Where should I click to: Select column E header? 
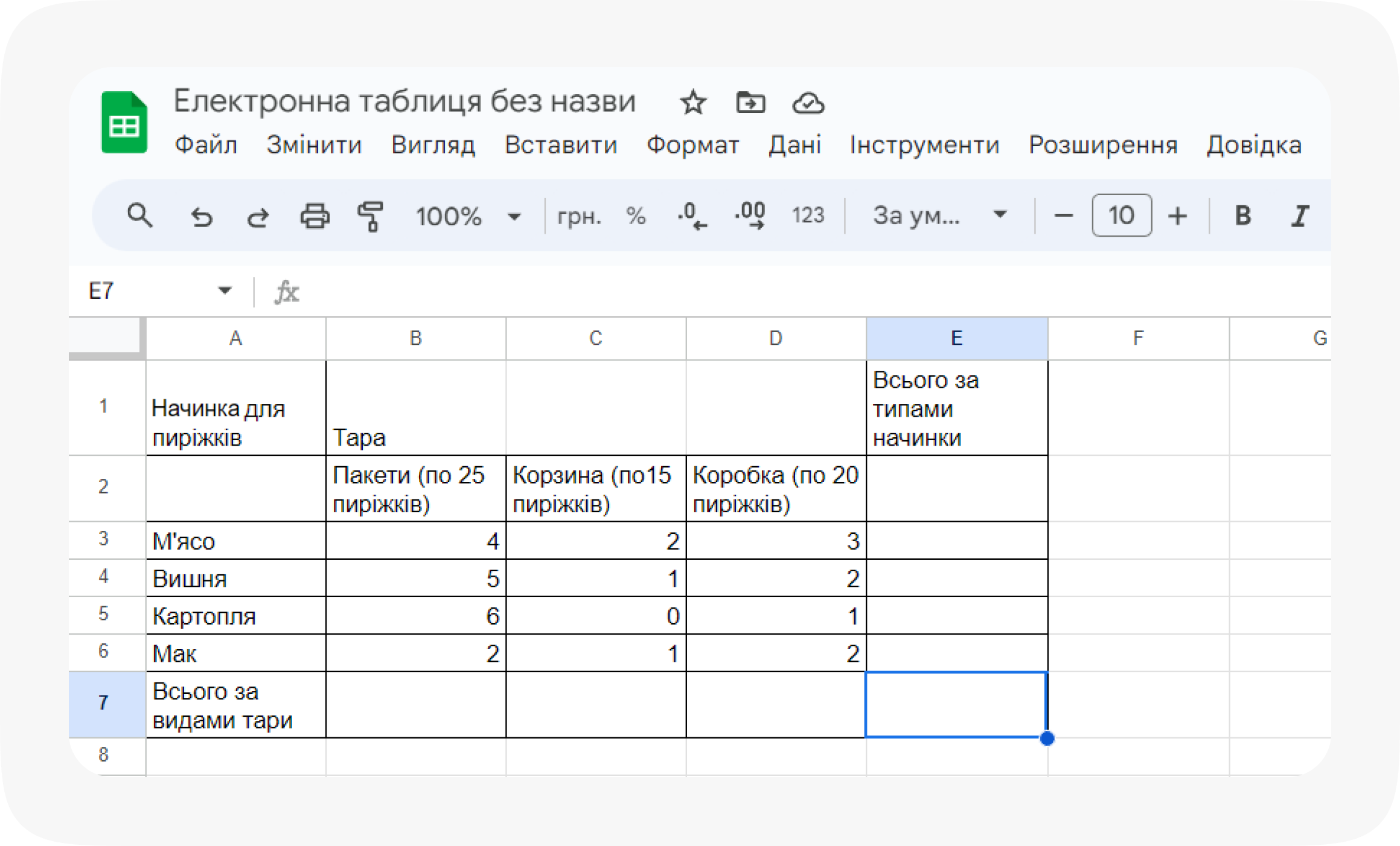tap(957, 338)
